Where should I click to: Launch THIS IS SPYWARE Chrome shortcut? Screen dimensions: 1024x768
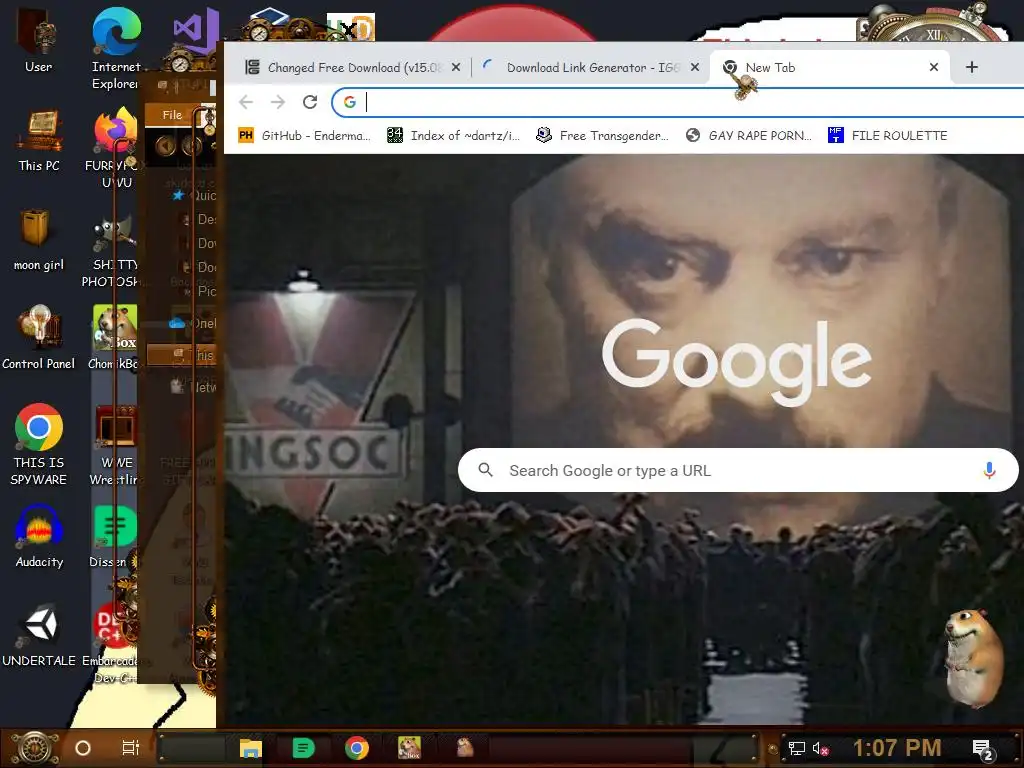[x=39, y=444]
